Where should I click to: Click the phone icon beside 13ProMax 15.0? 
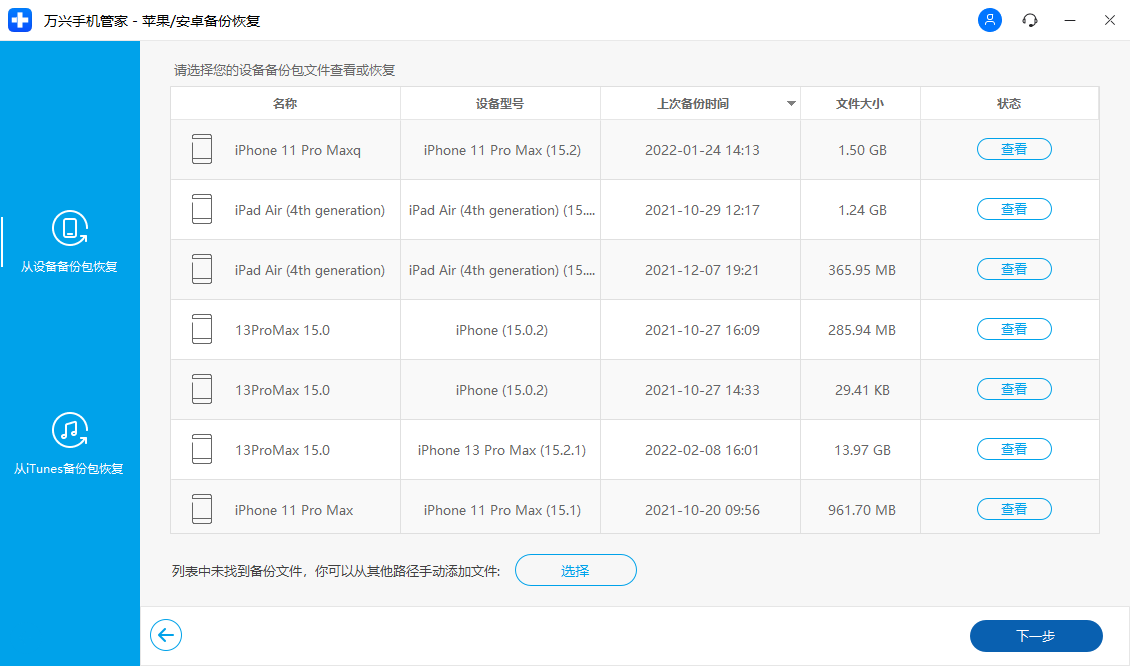point(202,328)
